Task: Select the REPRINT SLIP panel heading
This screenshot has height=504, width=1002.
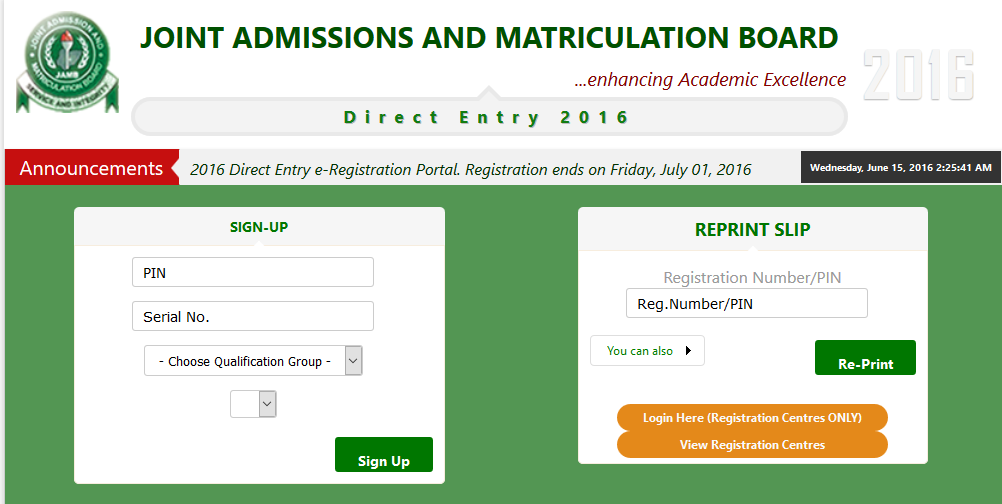Action: [x=753, y=229]
